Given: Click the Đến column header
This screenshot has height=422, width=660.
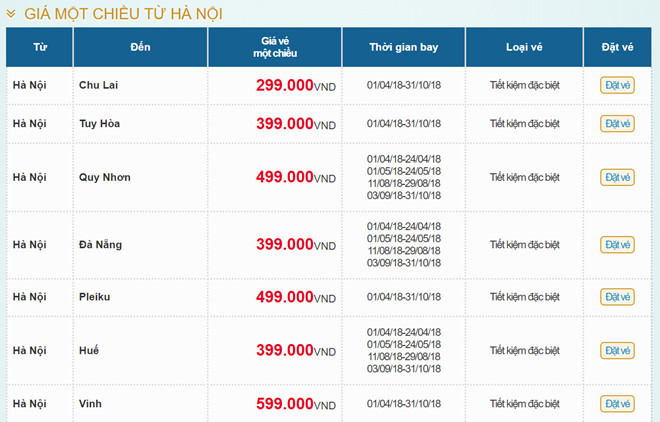Looking at the screenshot, I should [140, 47].
